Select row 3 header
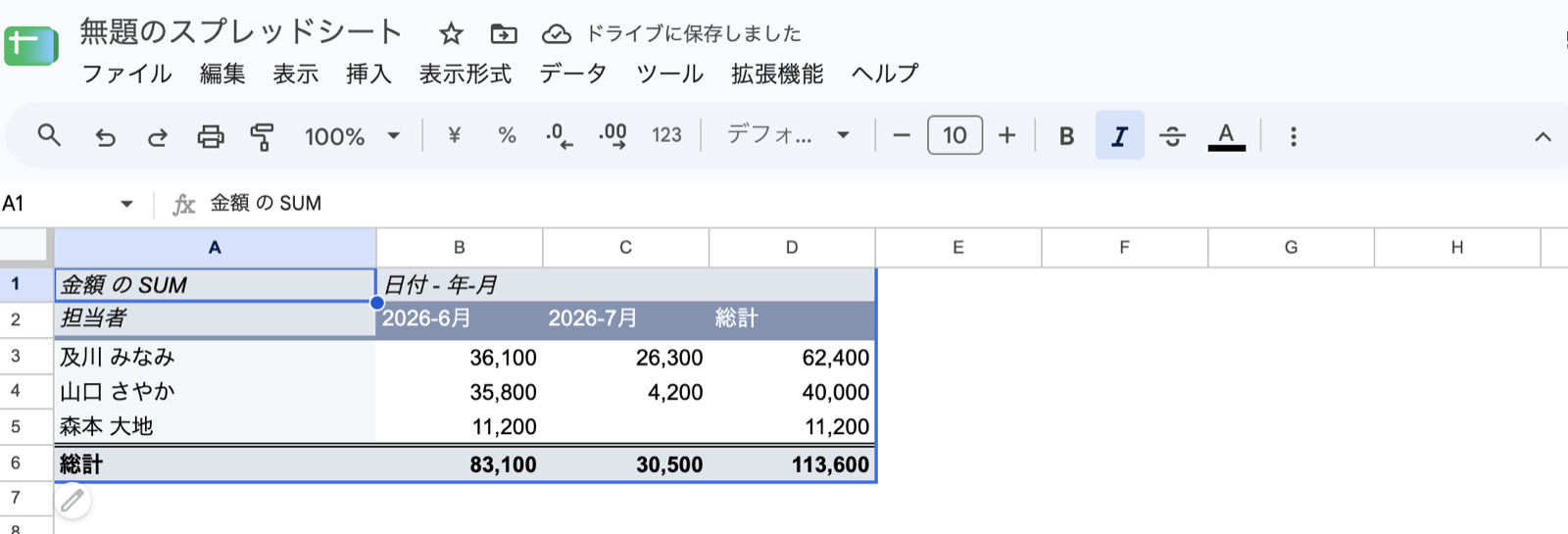Screen dimensions: 1568x534 [25, 357]
